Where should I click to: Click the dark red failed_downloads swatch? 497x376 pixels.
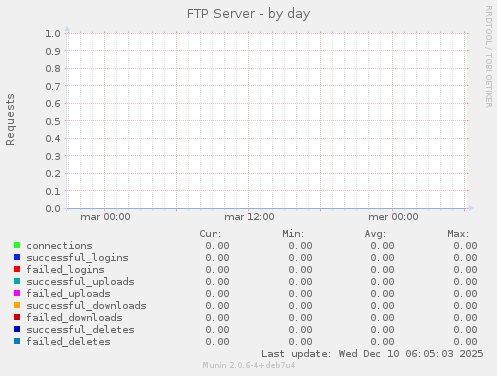[x=17, y=317]
